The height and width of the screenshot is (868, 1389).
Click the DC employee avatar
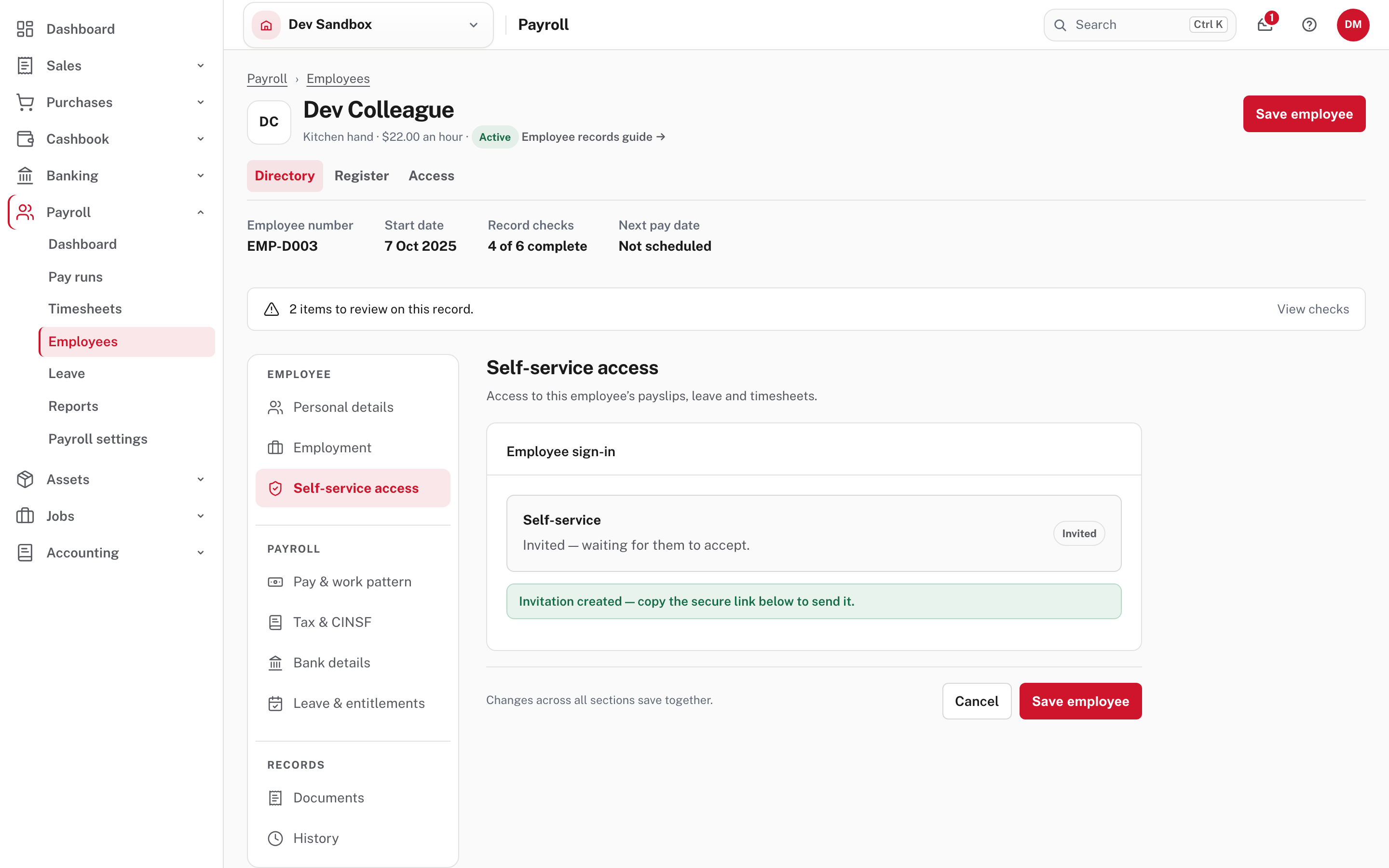tap(269, 122)
